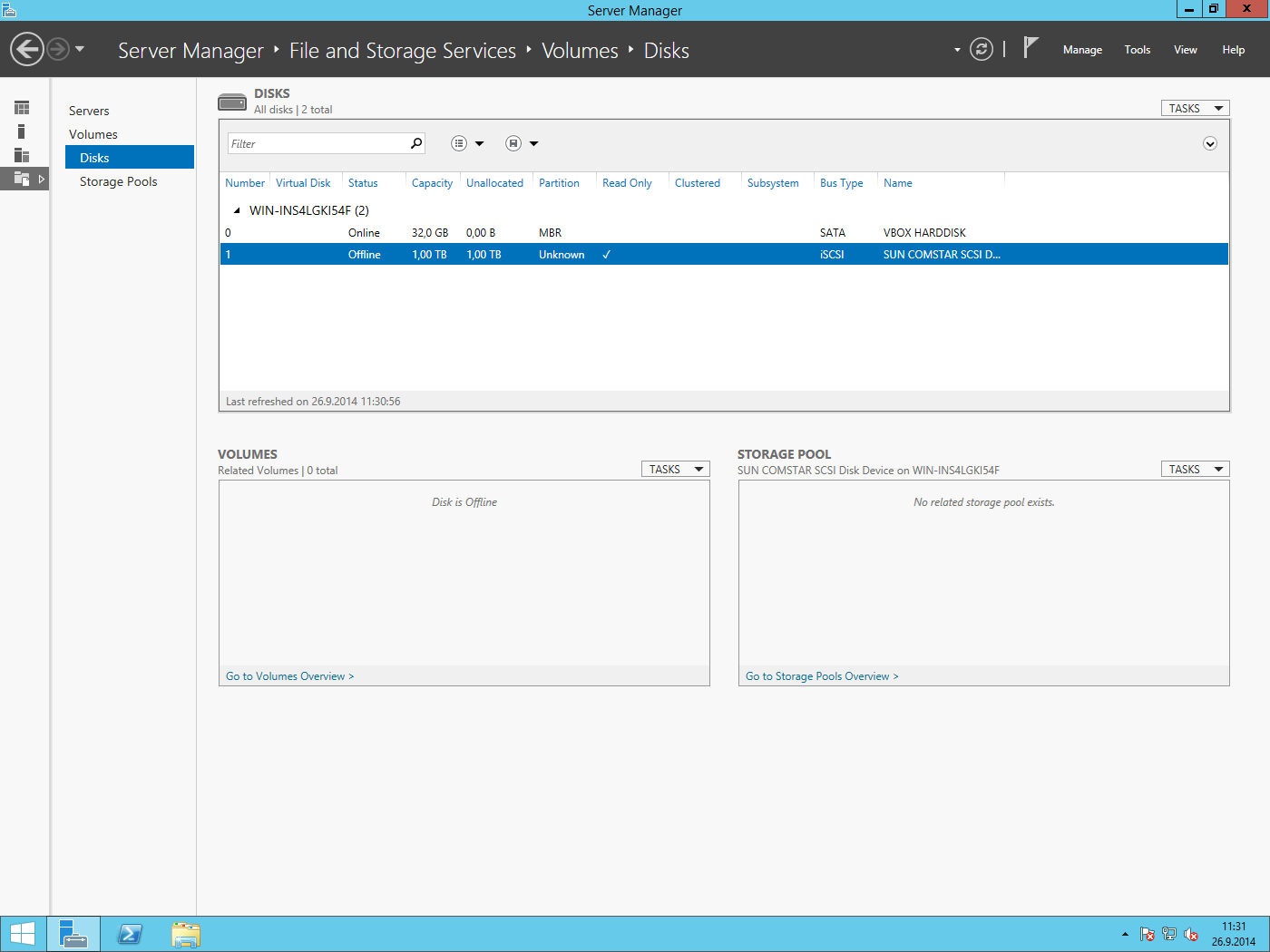Sort by the Partition column header
Viewport: 1270px width, 952px height.
tap(559, 183)
